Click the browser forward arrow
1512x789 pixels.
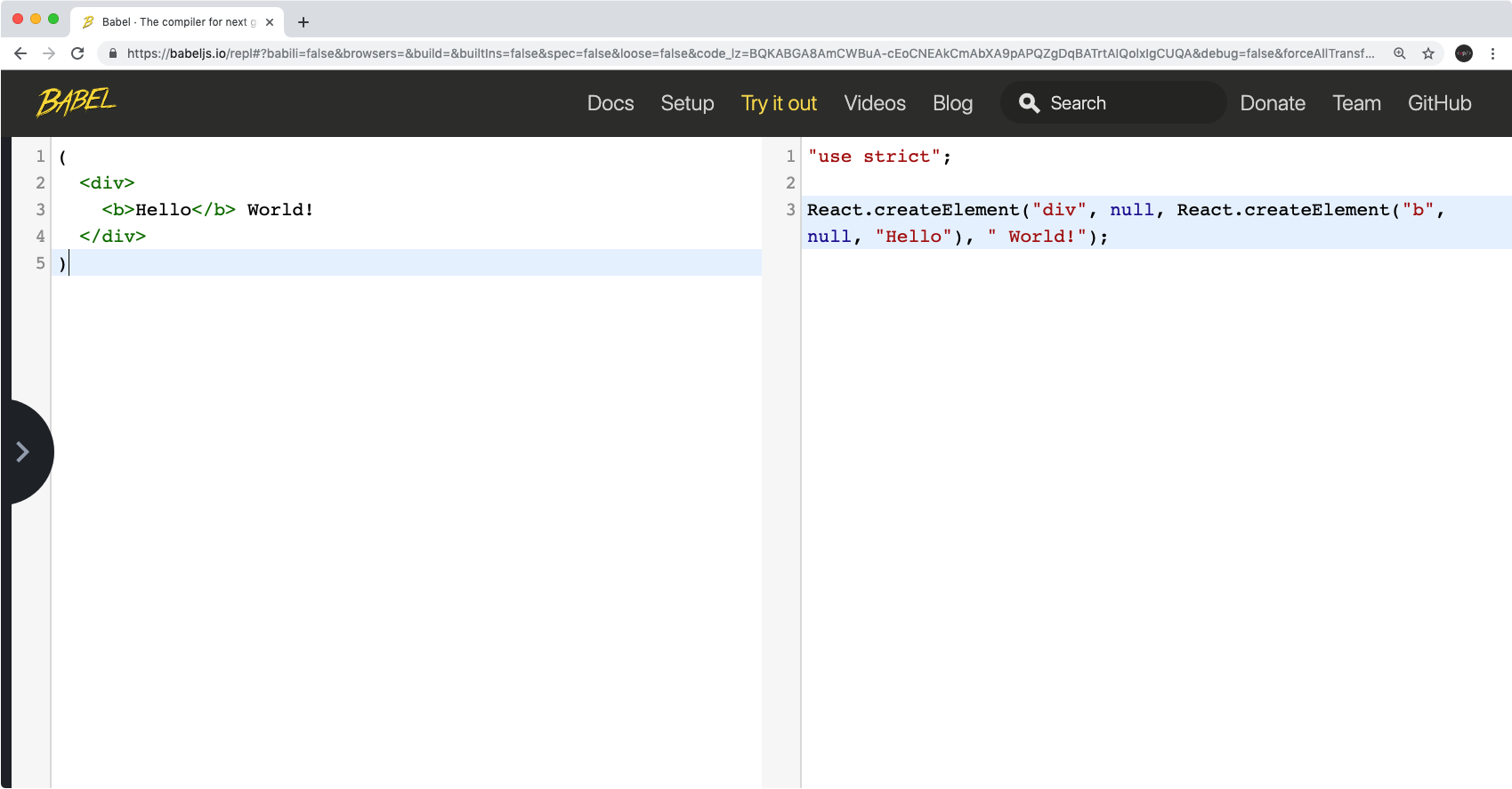[x=49, y=53]
